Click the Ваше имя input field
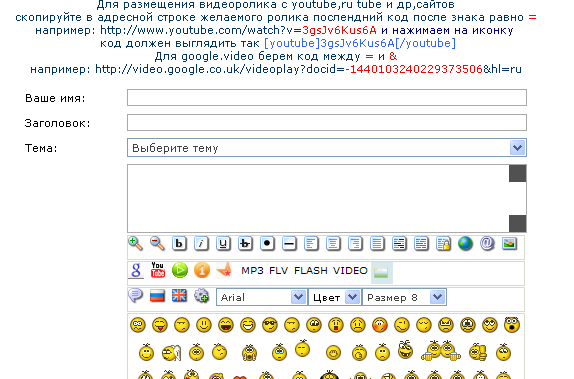Viewport: 574px width, 379px height. coord(327,97)
